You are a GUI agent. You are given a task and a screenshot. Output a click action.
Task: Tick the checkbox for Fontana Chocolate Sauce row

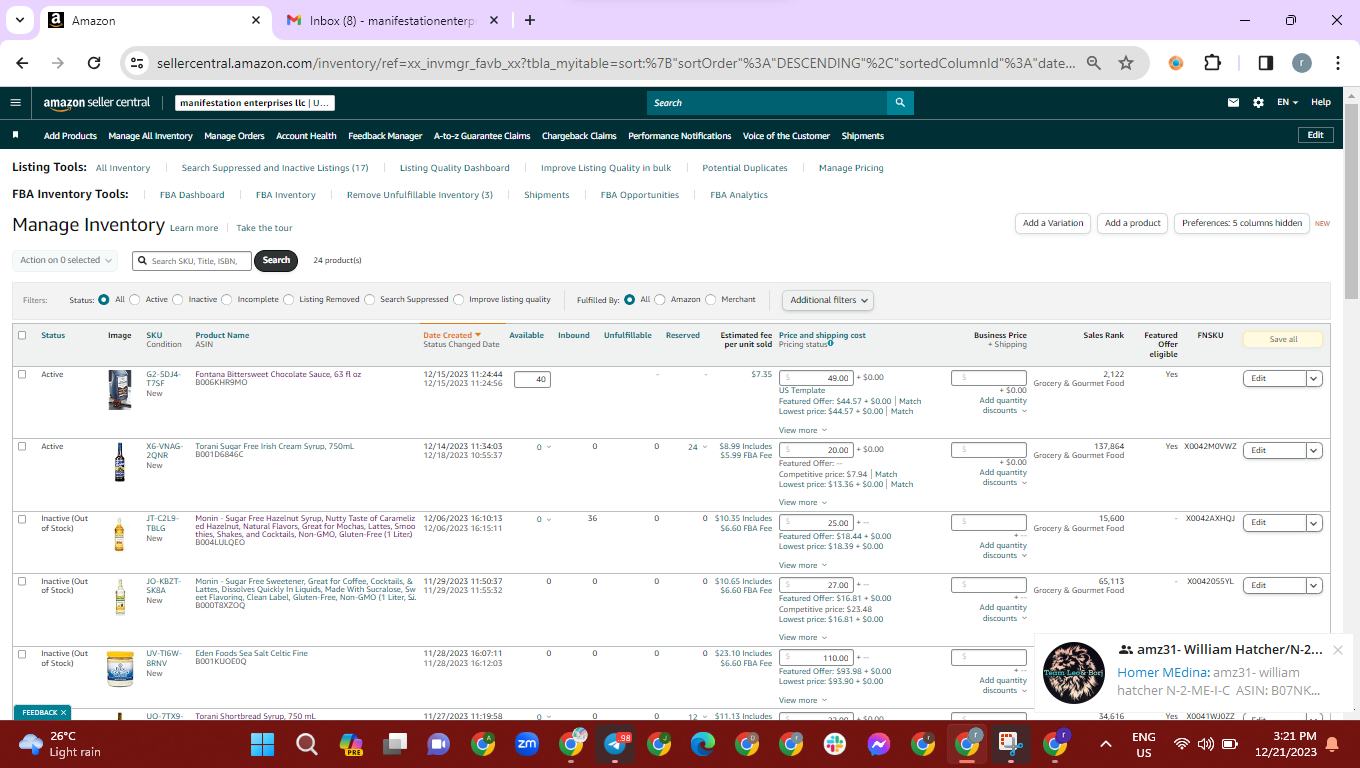coord(22,374)
